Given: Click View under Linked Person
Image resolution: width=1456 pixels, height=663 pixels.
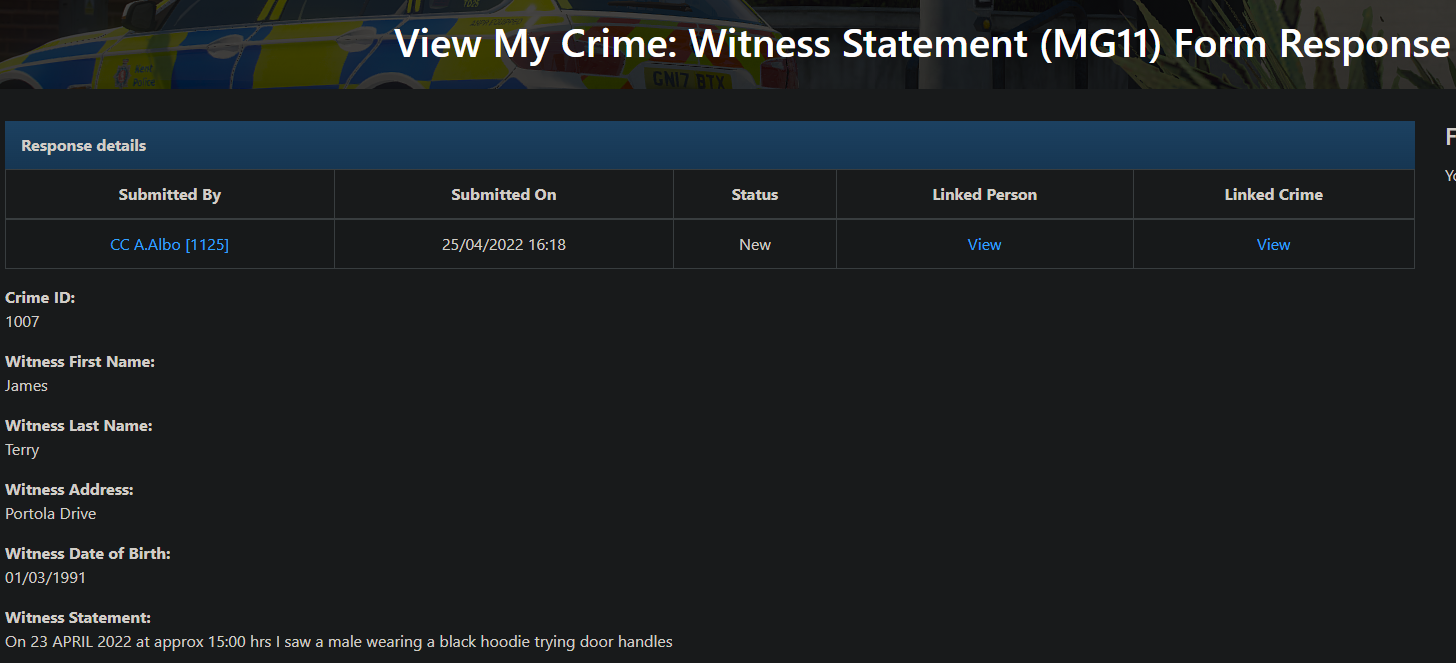Looking at the screenshot, I should tap(984, 244).
